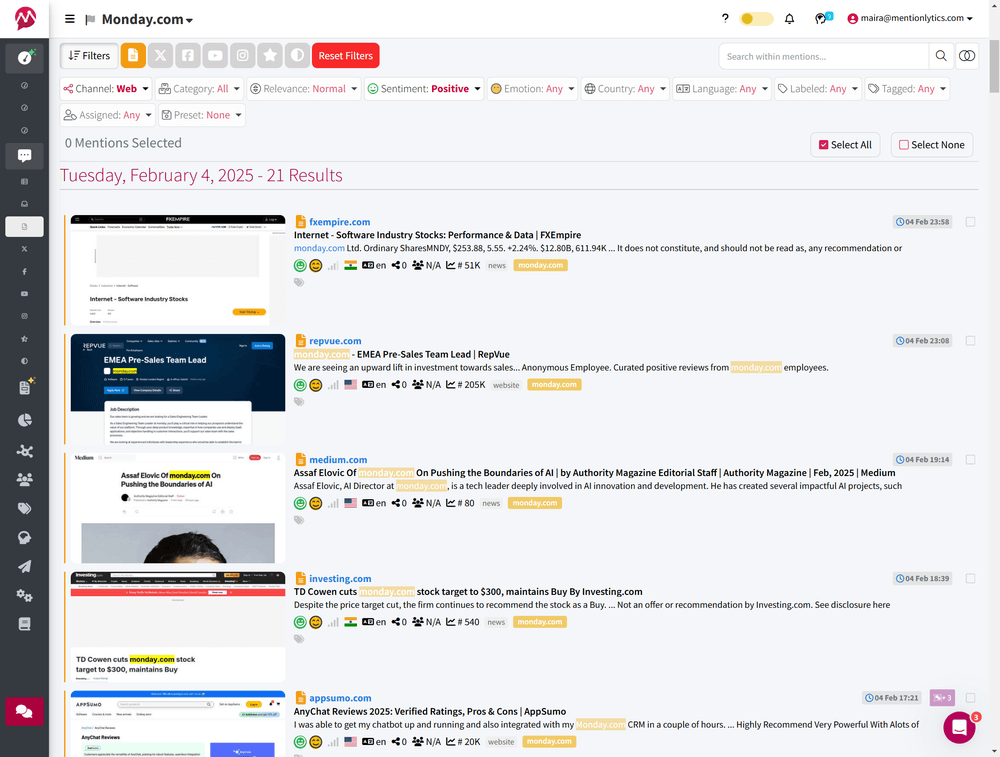
Task: Tick the checkbox for investing.com mention
Action: pos(970,578)
